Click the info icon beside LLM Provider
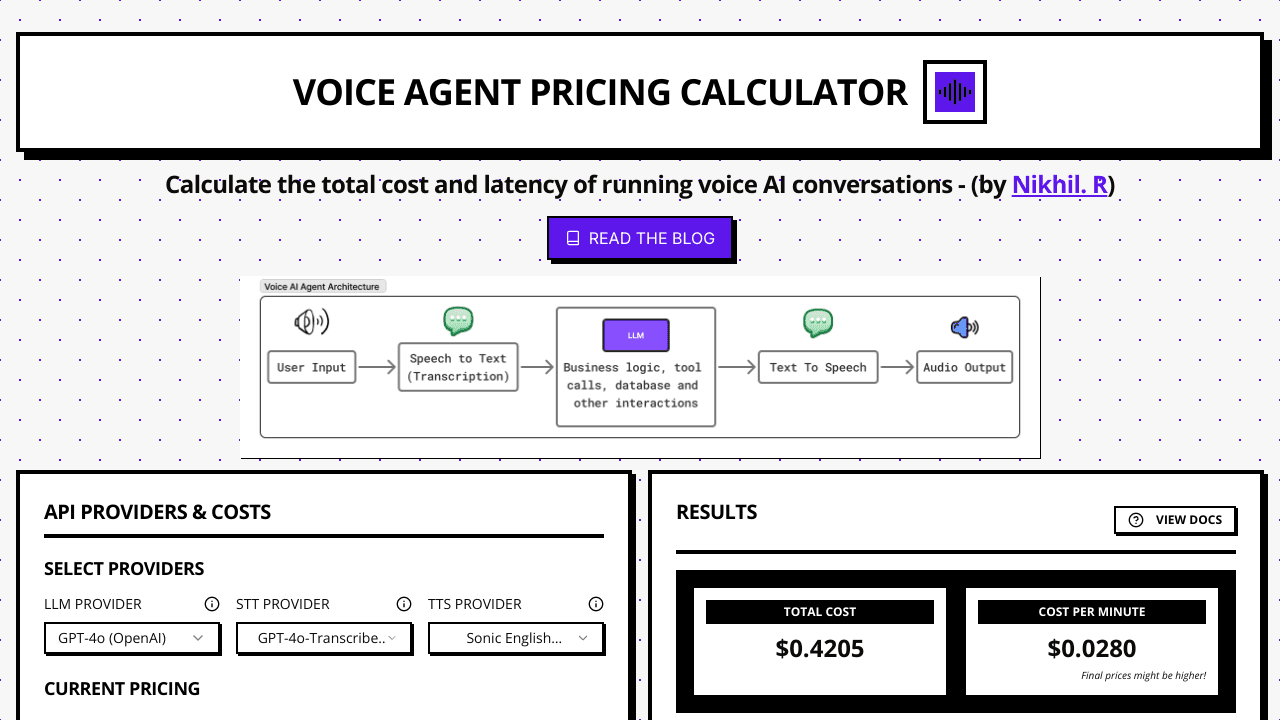The height and width of the screenshot is (720, 1280). point(212,604)
